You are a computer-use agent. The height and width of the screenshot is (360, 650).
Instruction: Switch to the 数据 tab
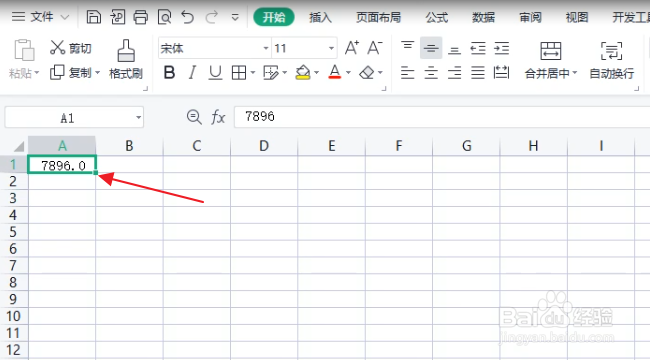(x=483, y=17)
